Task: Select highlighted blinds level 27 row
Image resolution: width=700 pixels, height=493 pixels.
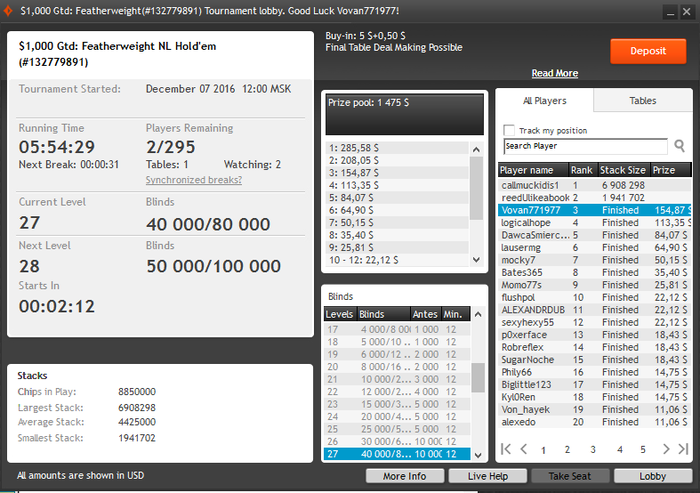Action: click(397, 454)
